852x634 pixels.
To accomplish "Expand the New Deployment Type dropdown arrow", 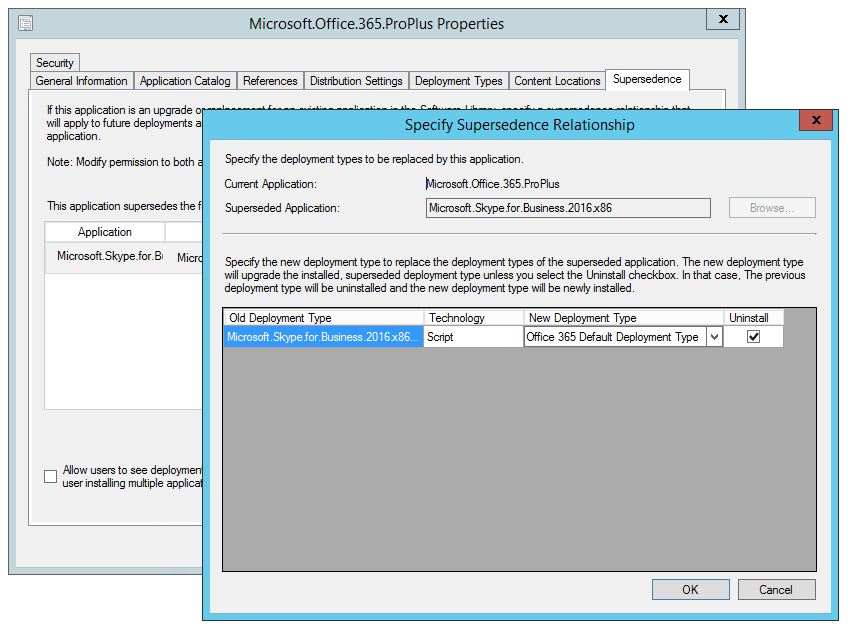I will [x=715, y=337].
